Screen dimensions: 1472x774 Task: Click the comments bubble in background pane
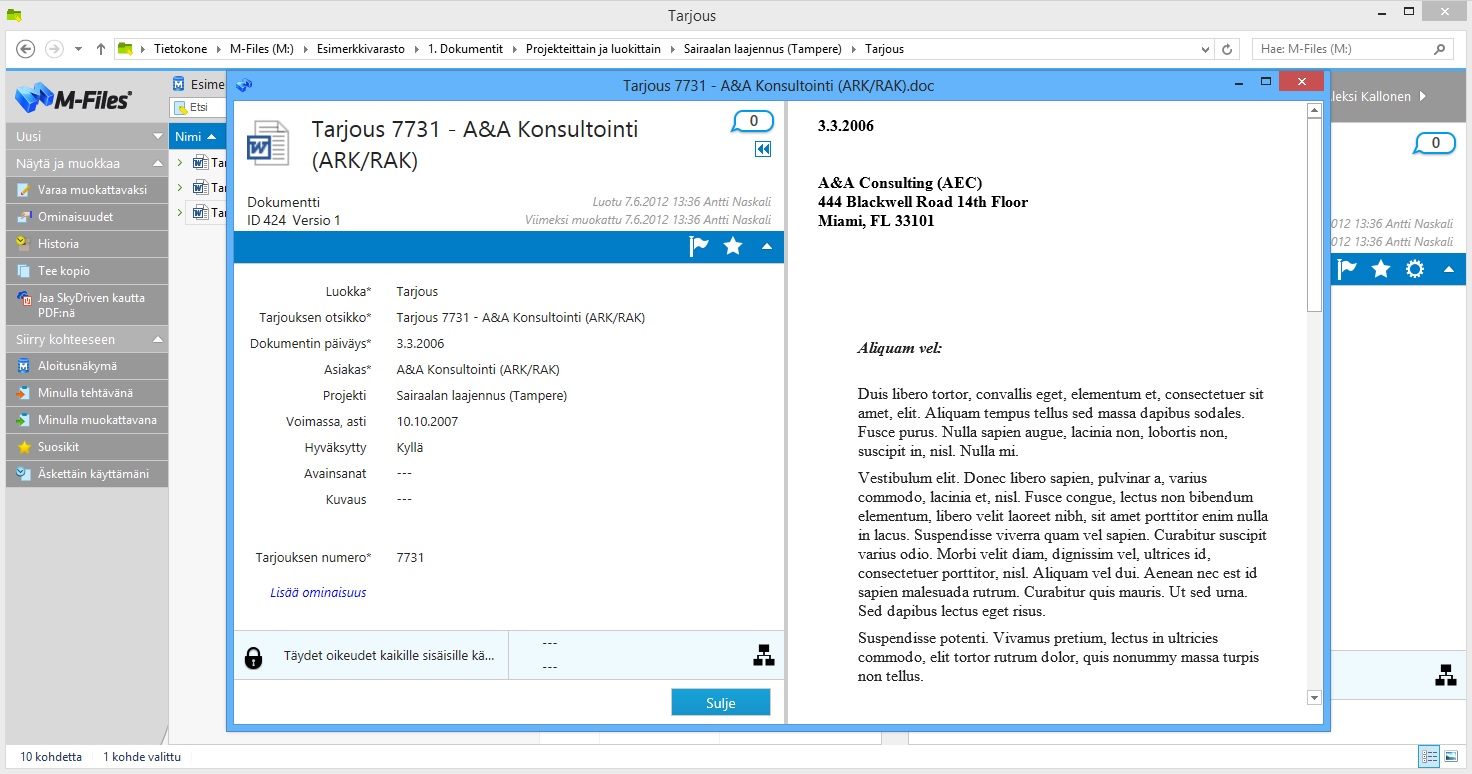click(x=1435, y=144)
